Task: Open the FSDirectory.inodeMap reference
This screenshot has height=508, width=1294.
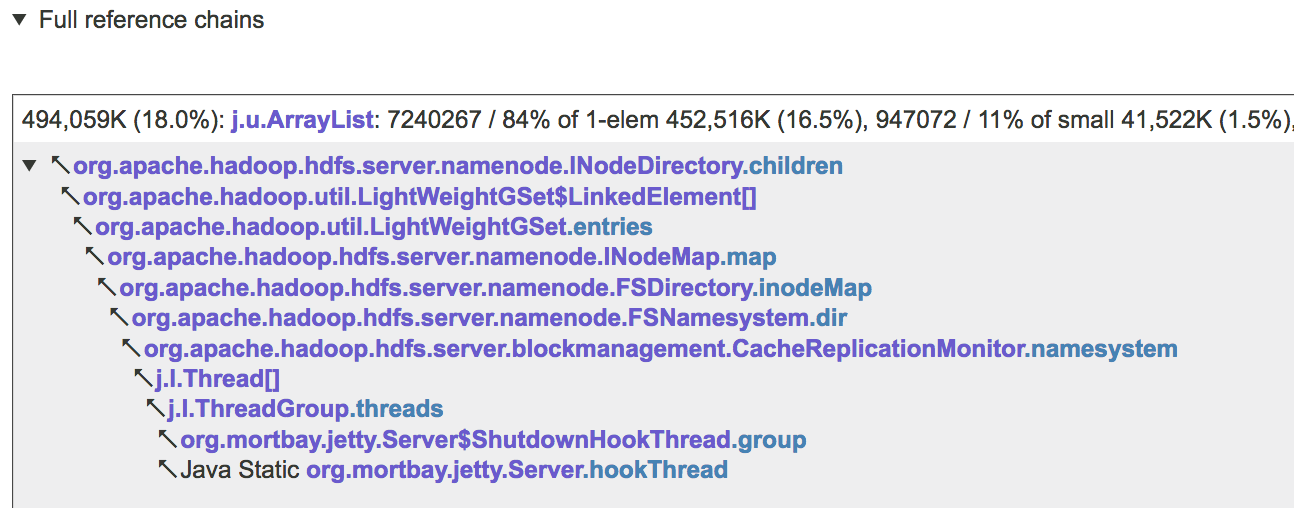Action: point(495,289)
